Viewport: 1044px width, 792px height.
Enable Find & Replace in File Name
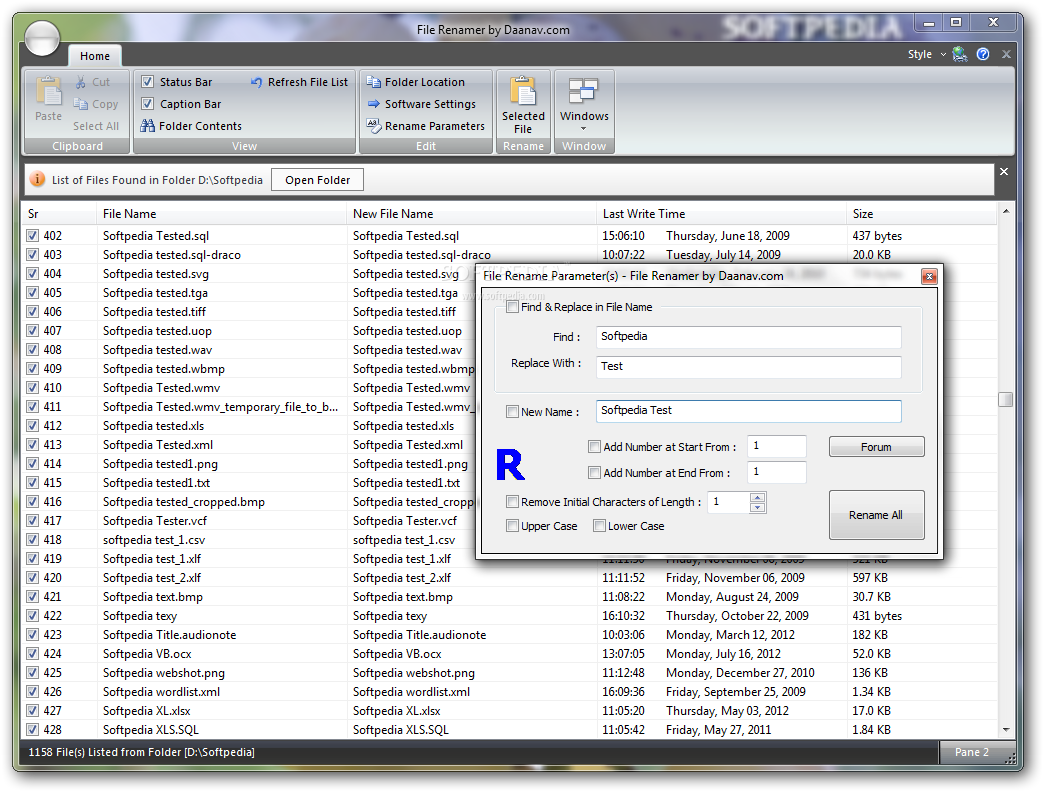pyautogui.click(x=512, y=307)
